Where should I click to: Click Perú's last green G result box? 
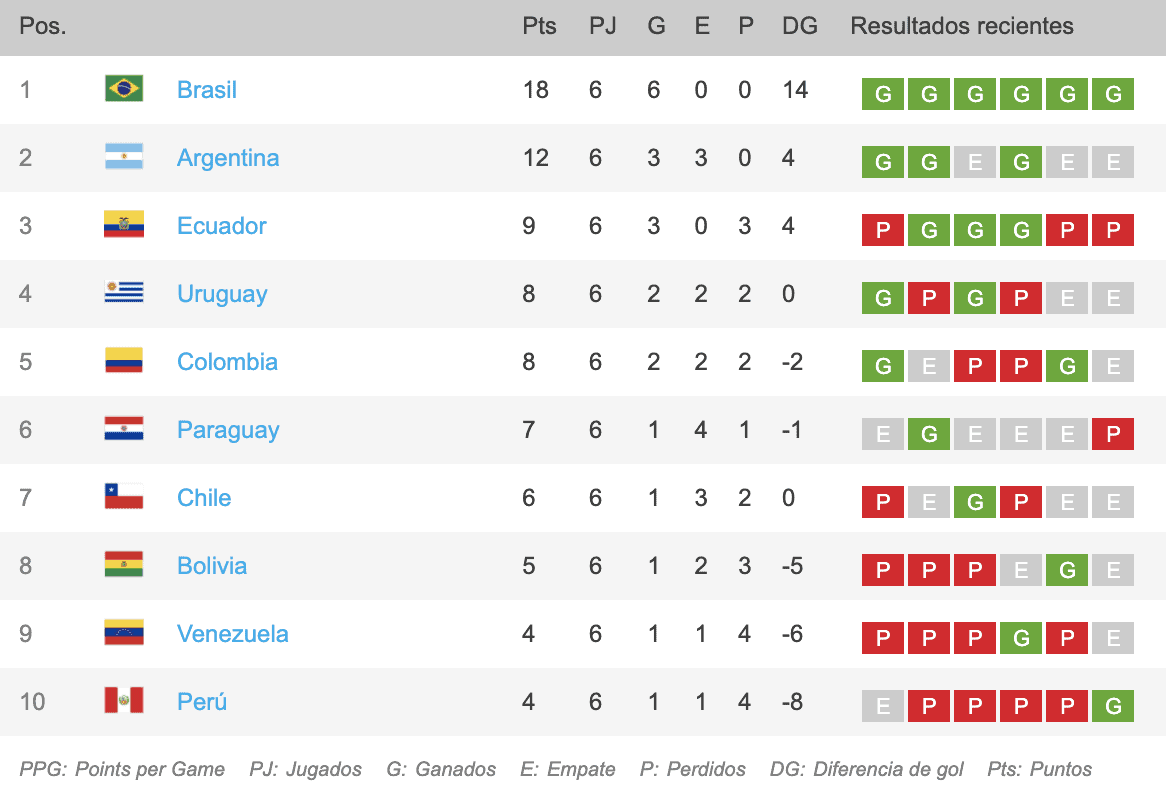point(1113,706)
